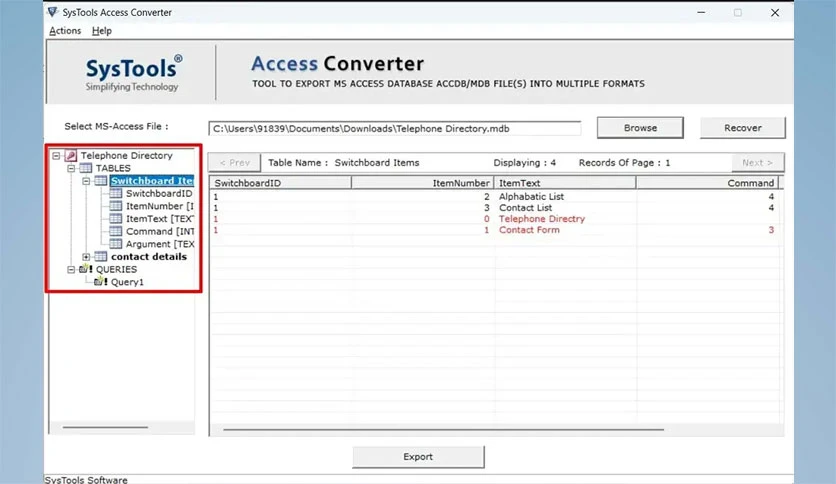Collapse the Telephone Directory root node
The image size is (836, 484).
pyautogui.click(x=56, y=156)
